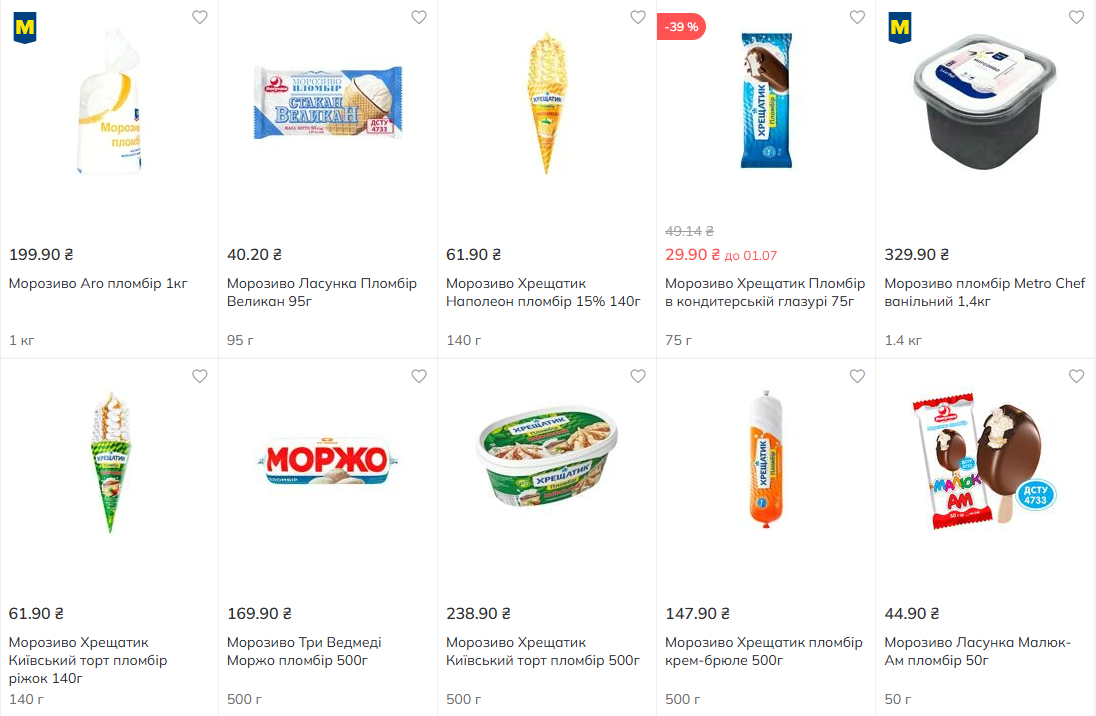Favorite the Аго пломбір 1кг ice cream
The image size is (1096, 716).
click(200, 17)
